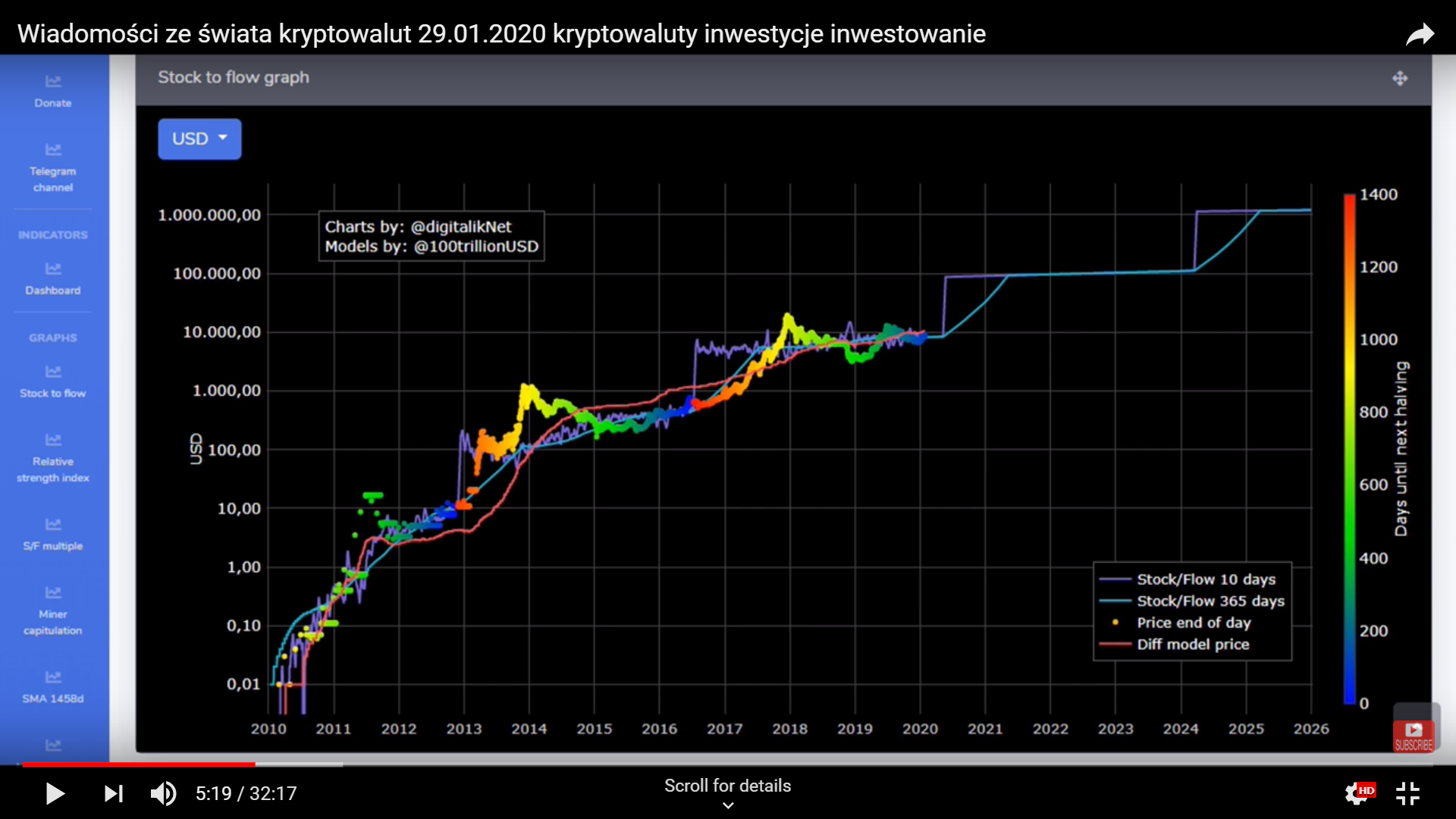Click the GRAPHS section heading
Image resolution: width=1456 pixels, height=819 pixels.
point(53,338)
